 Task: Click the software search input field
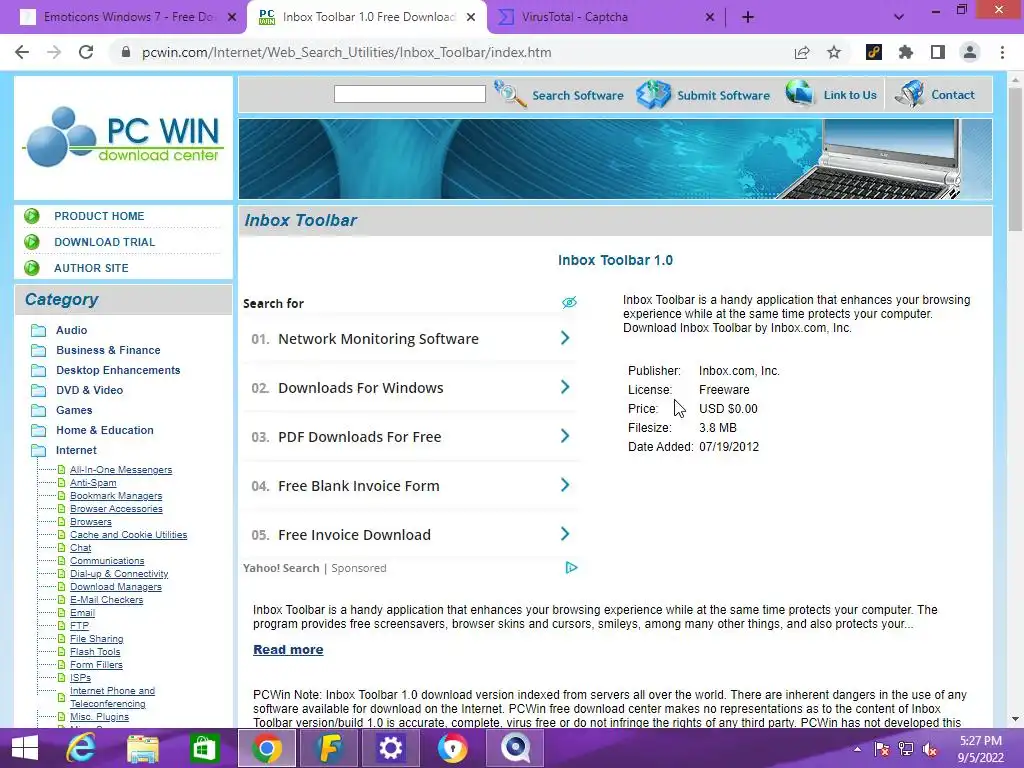409,94
